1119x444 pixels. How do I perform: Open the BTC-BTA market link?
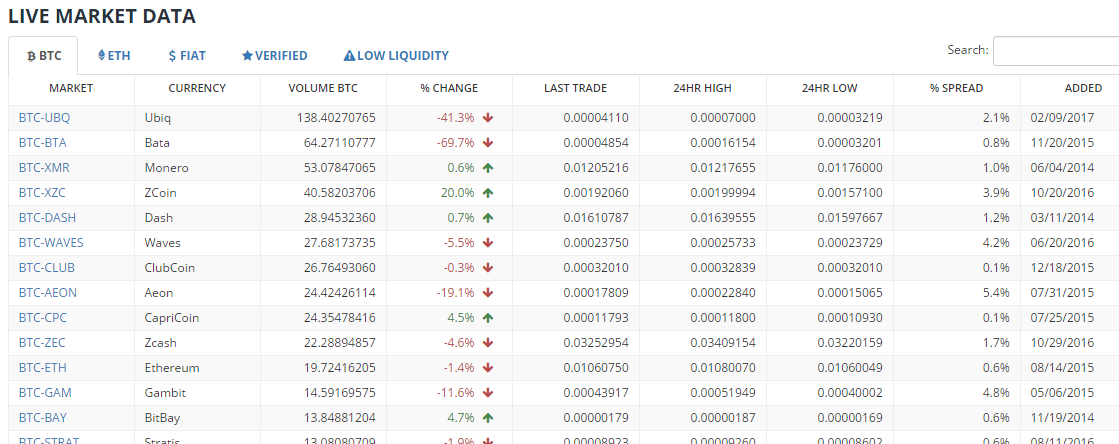pyautogui.click(x=42, y=143)
